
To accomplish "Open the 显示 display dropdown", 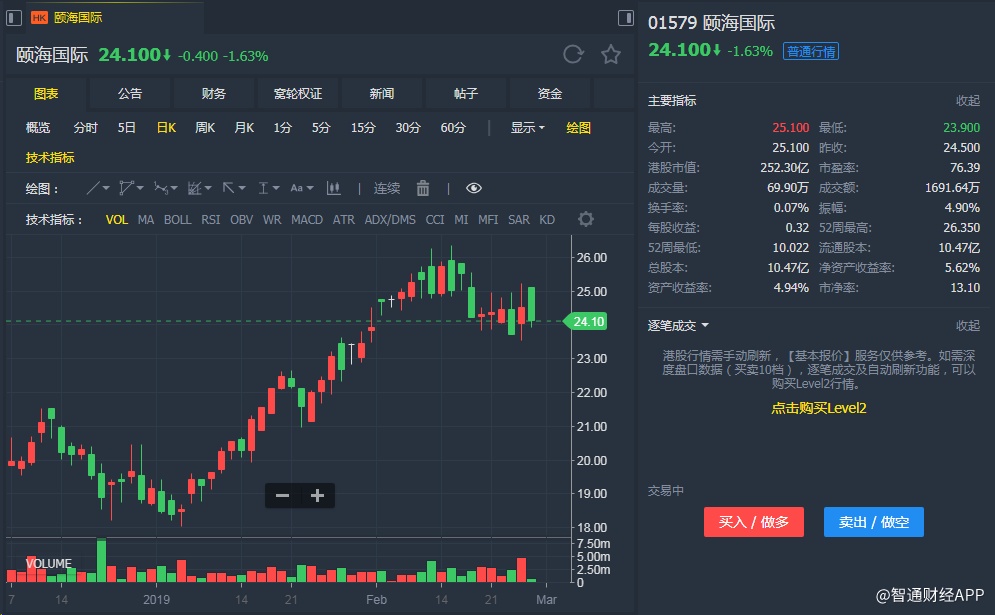I will (x=527, y=128).
